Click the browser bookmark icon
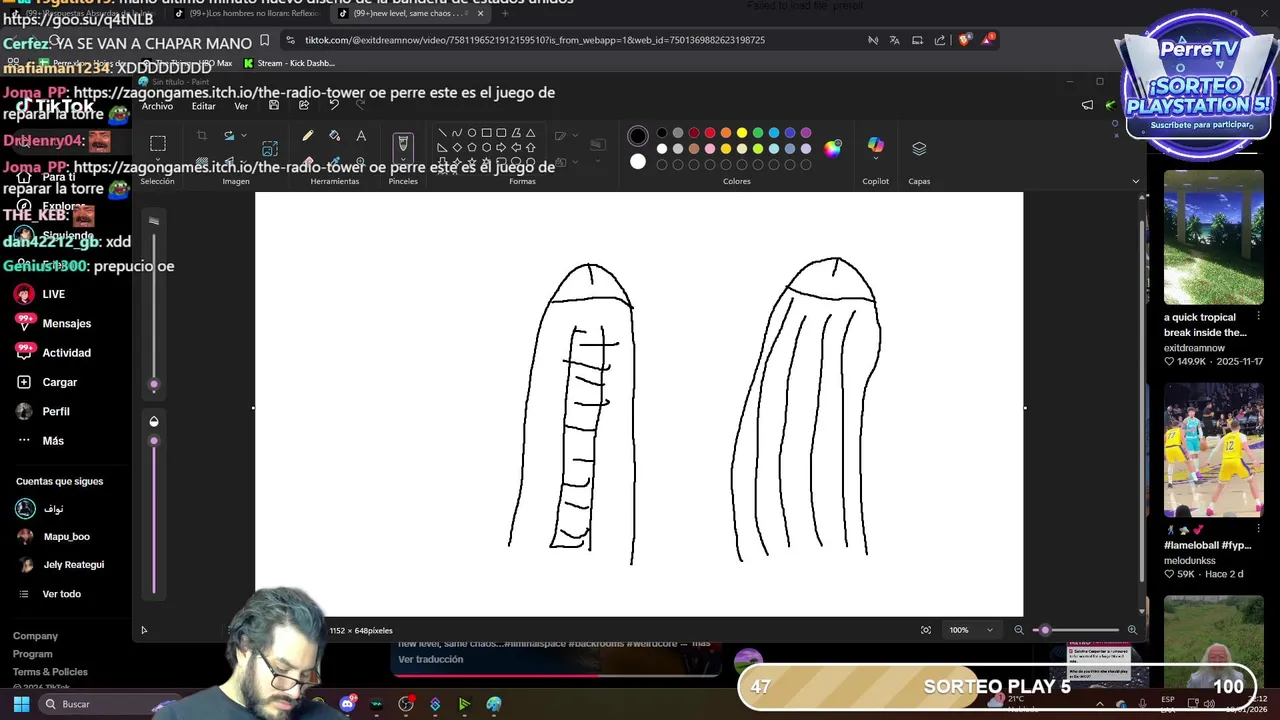1280x720 pixels. (264, 40)
